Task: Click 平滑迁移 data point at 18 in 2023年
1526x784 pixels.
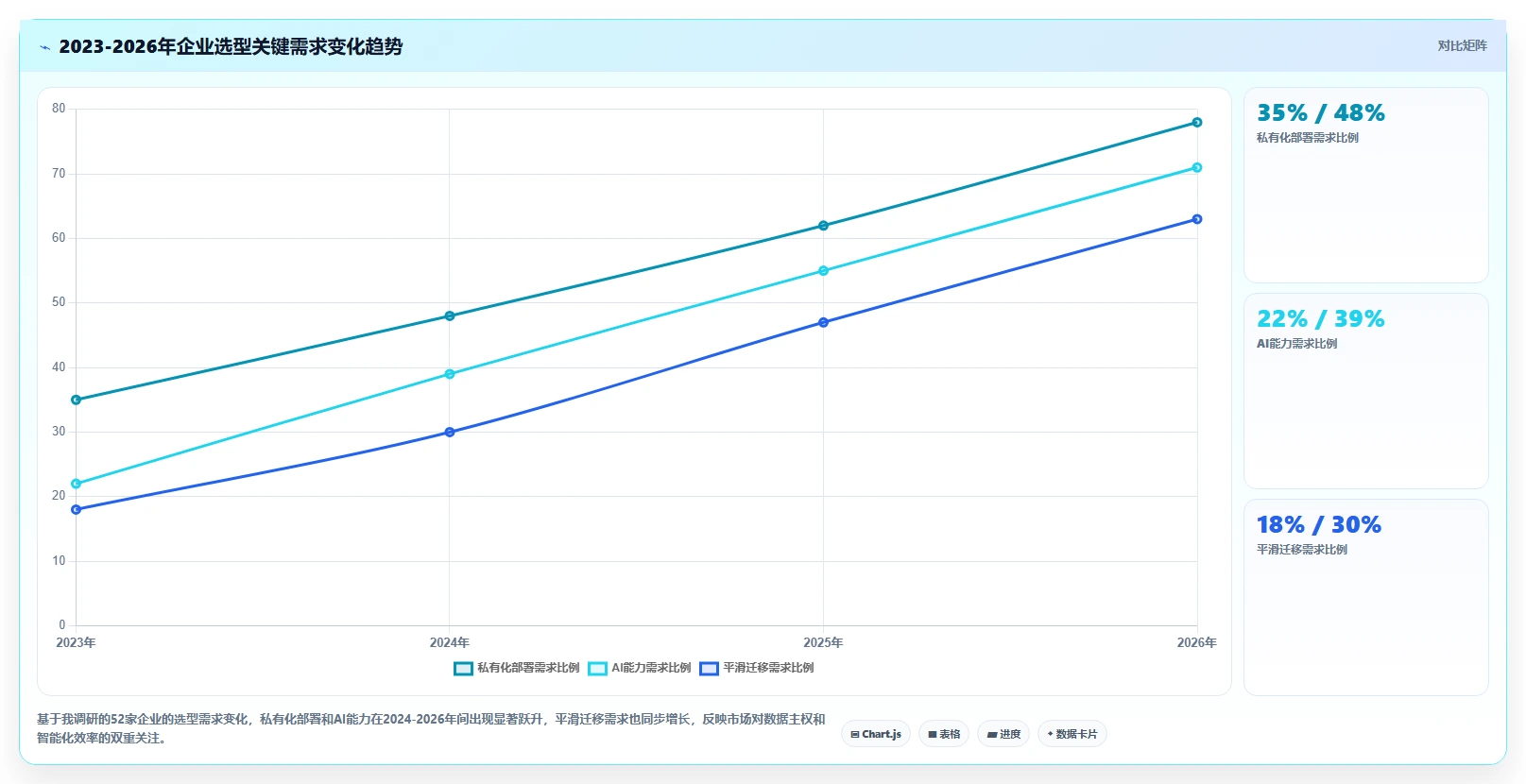Action: 77,510
